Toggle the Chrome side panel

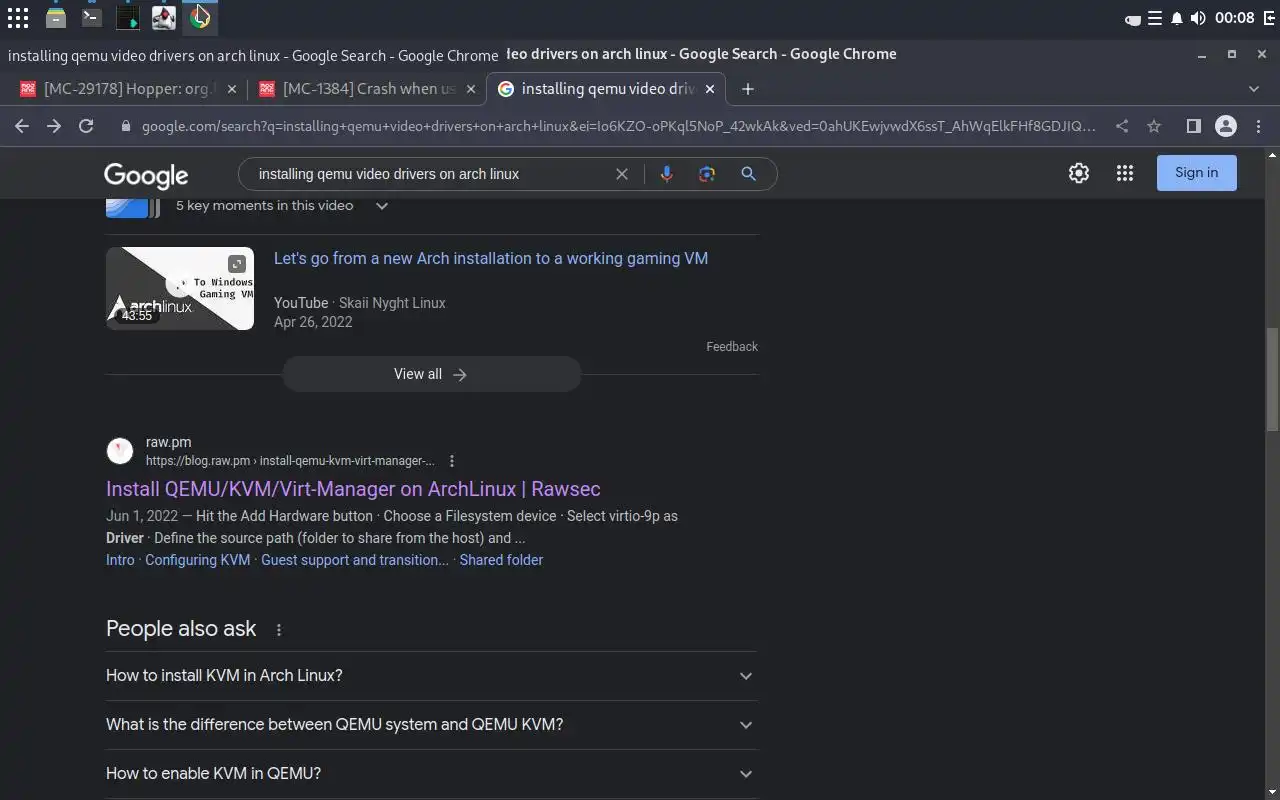click(1193, 126)
